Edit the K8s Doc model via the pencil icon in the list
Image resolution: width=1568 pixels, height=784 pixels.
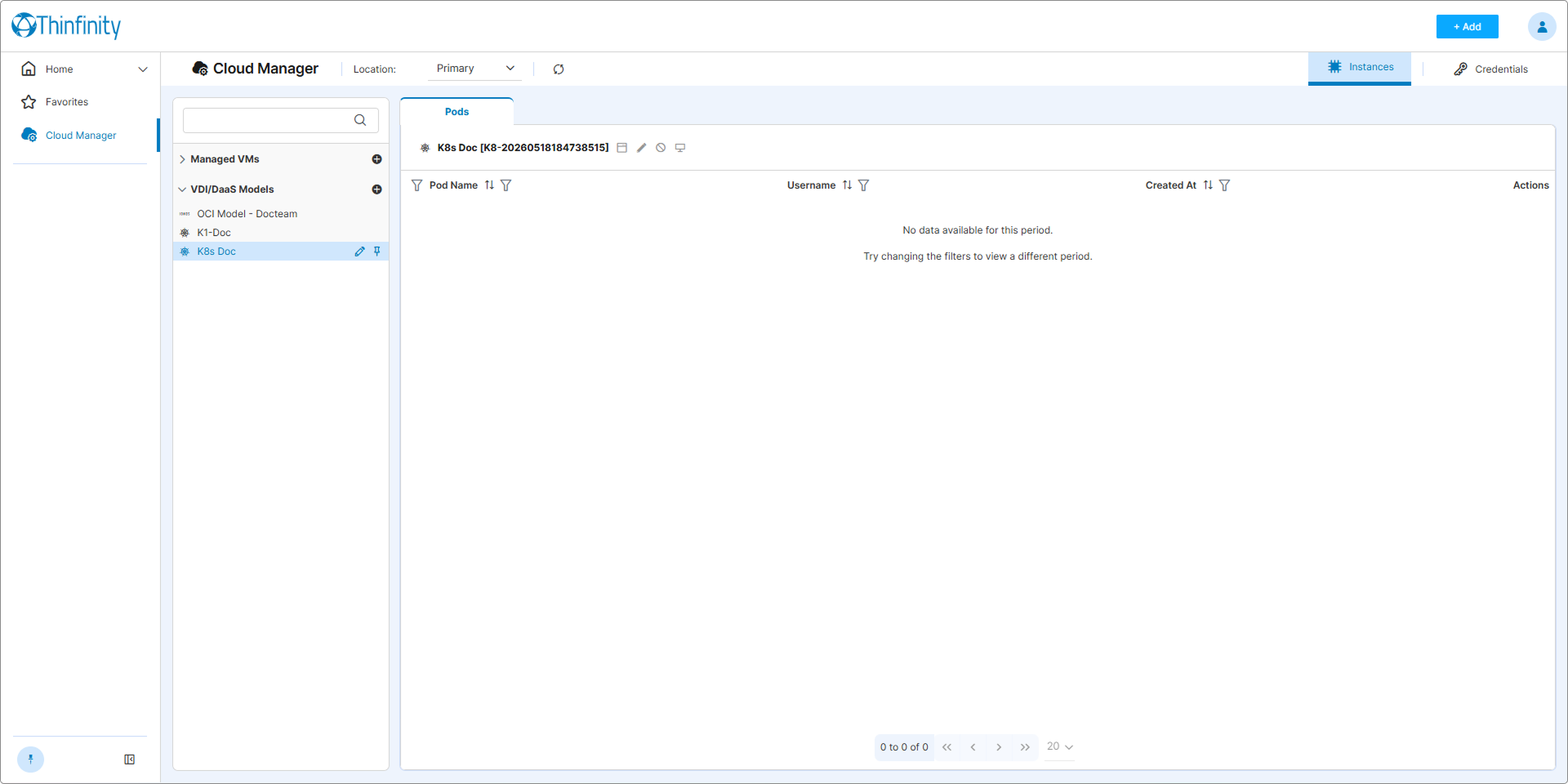coord(359,252)
